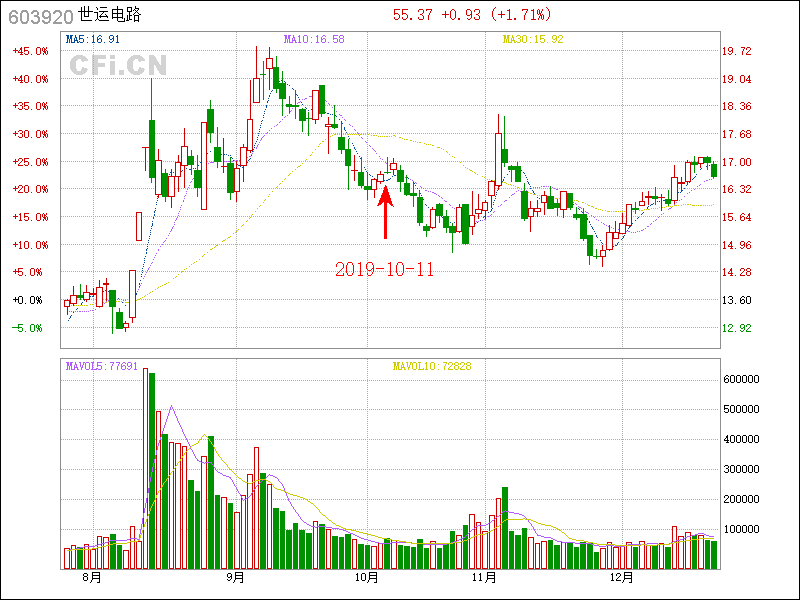The width and height of the screenshot is (800, 600).
Task: Click the CFi.CN watermark logo
Action: 118,66
